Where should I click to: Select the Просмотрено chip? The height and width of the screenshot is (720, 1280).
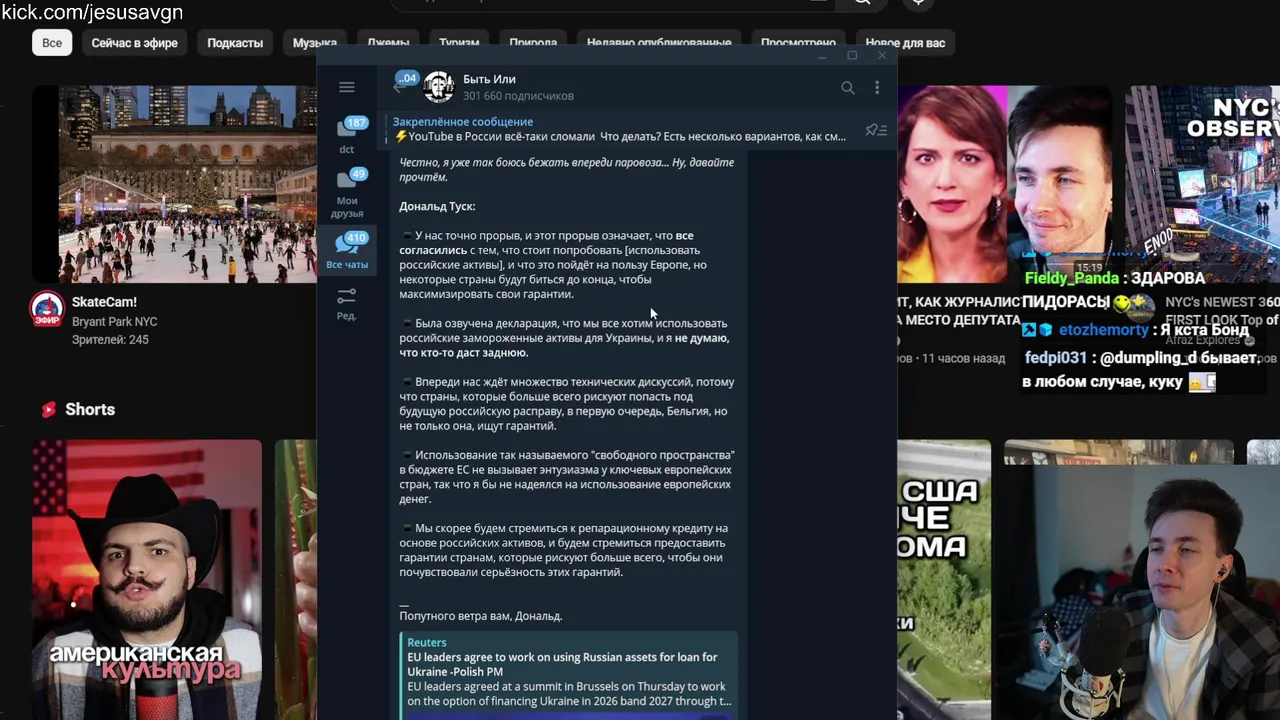(798, 43)
